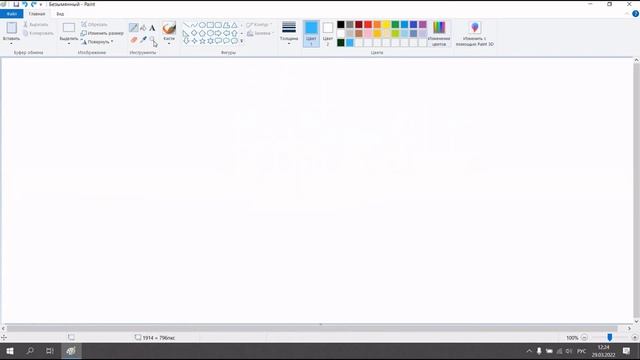Open the Brushes (Кисти) dropdown arrow

[169, 44]
